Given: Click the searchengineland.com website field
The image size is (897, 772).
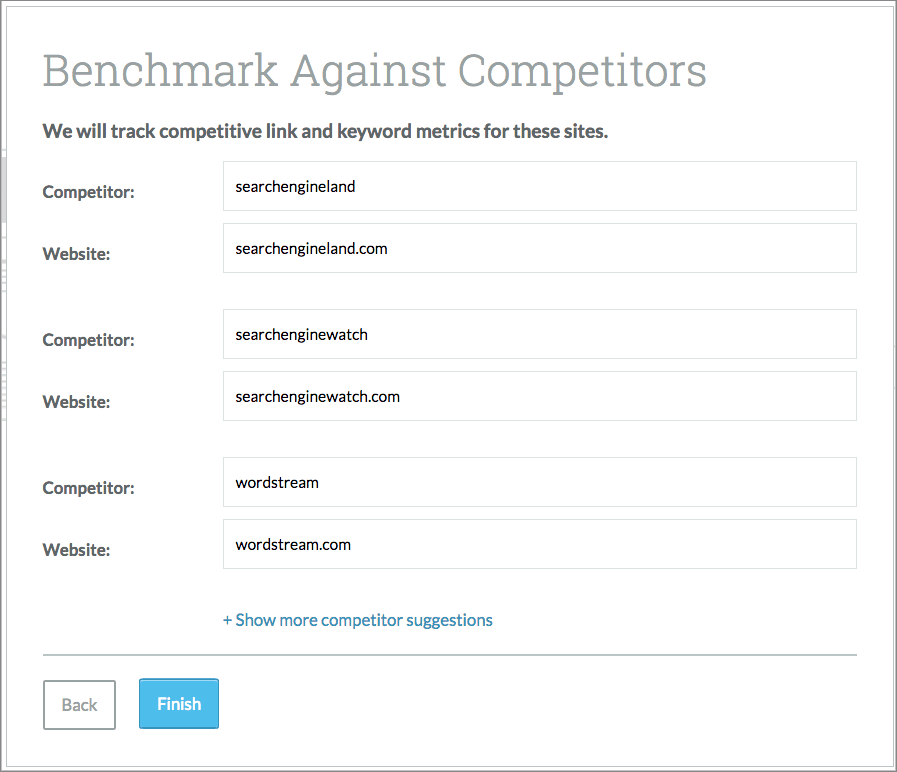Looking at the screenshot, I should click(540, 248).
